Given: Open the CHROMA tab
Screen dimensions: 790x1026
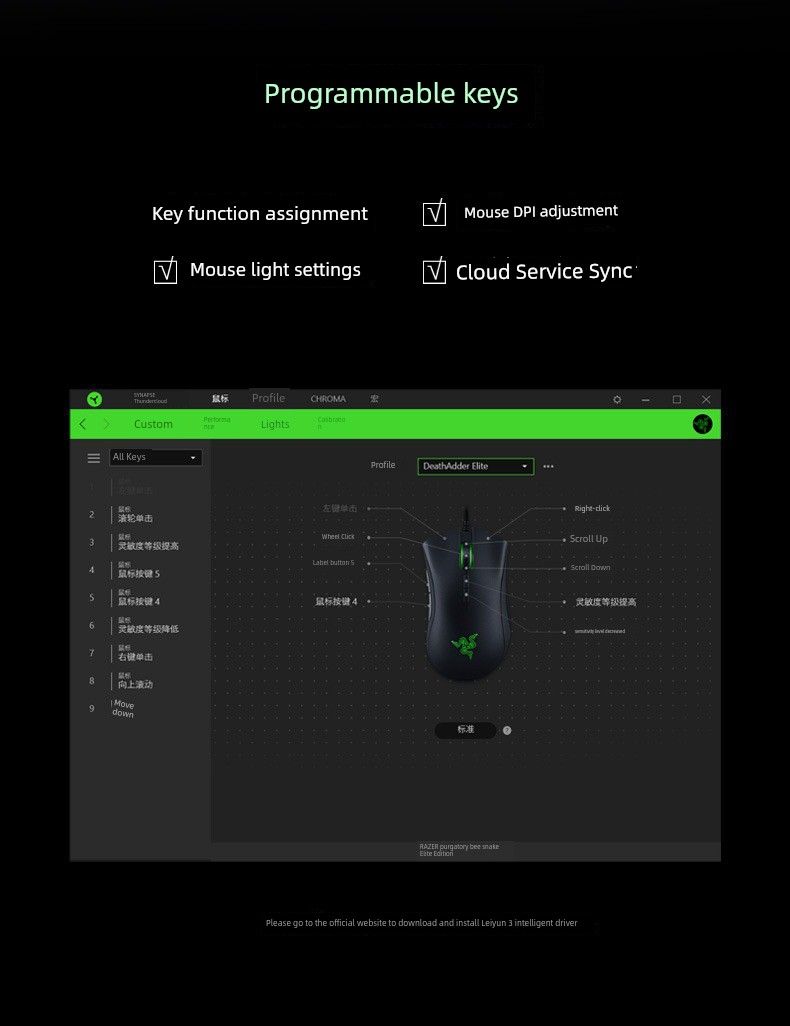Looking at the screenshot, I should 328,398.
